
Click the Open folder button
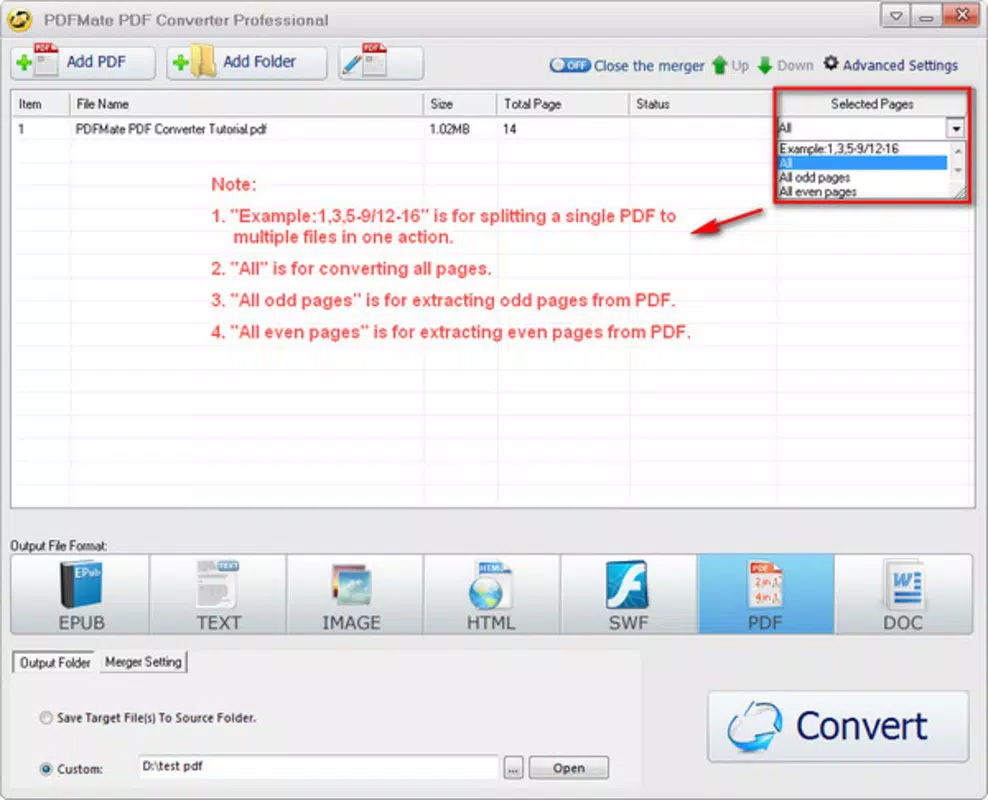coord(568,768)
